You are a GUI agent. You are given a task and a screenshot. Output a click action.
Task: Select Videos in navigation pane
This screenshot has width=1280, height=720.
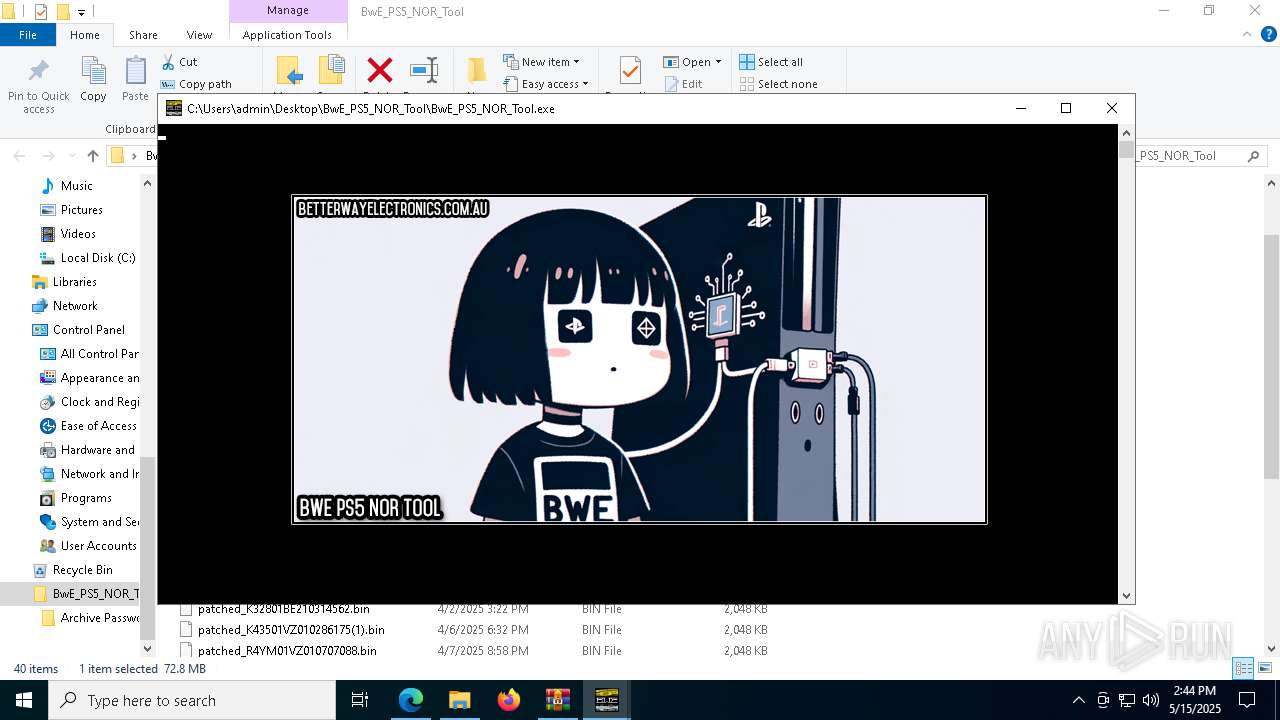coord(78,234)
